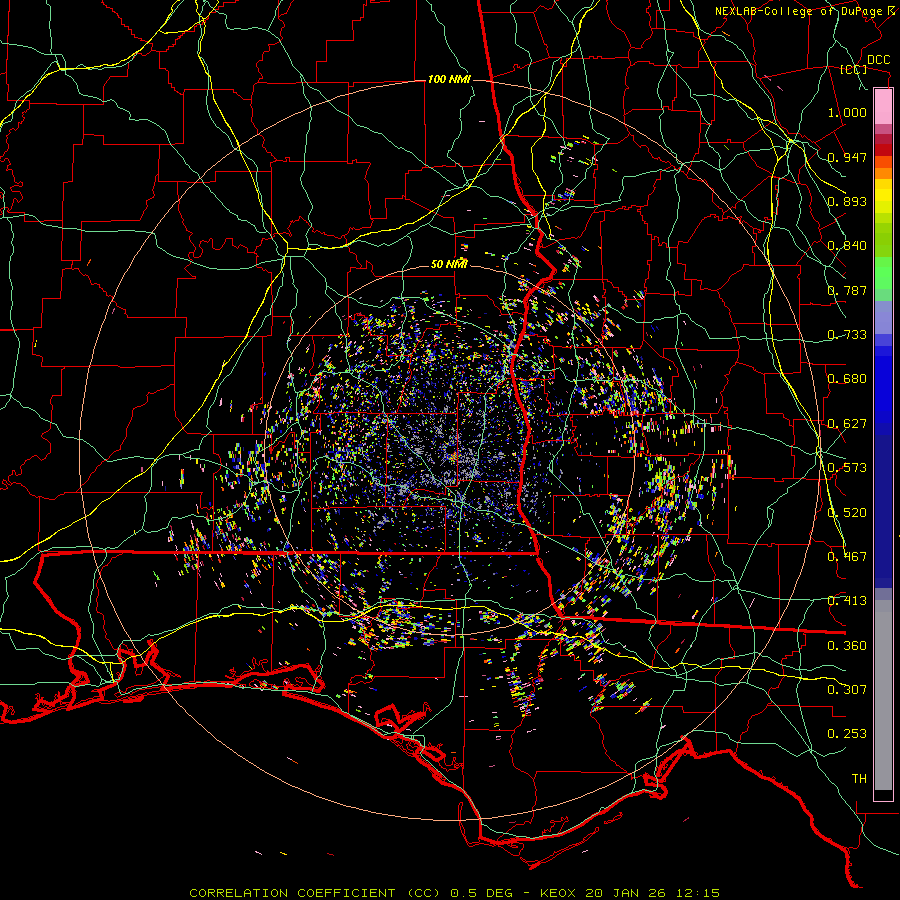Click the 0.627 legend value
The image size is (900, 900).
847,424
